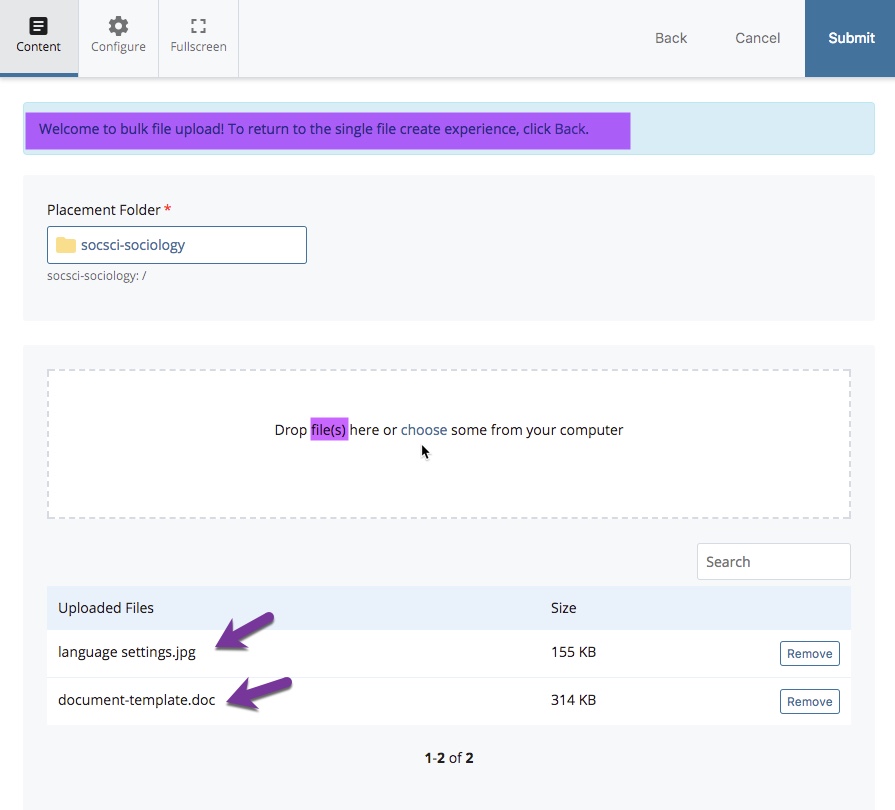Viewport: 895px width, 810px height.
Task: Click the Content document icon
Action: 38,26
